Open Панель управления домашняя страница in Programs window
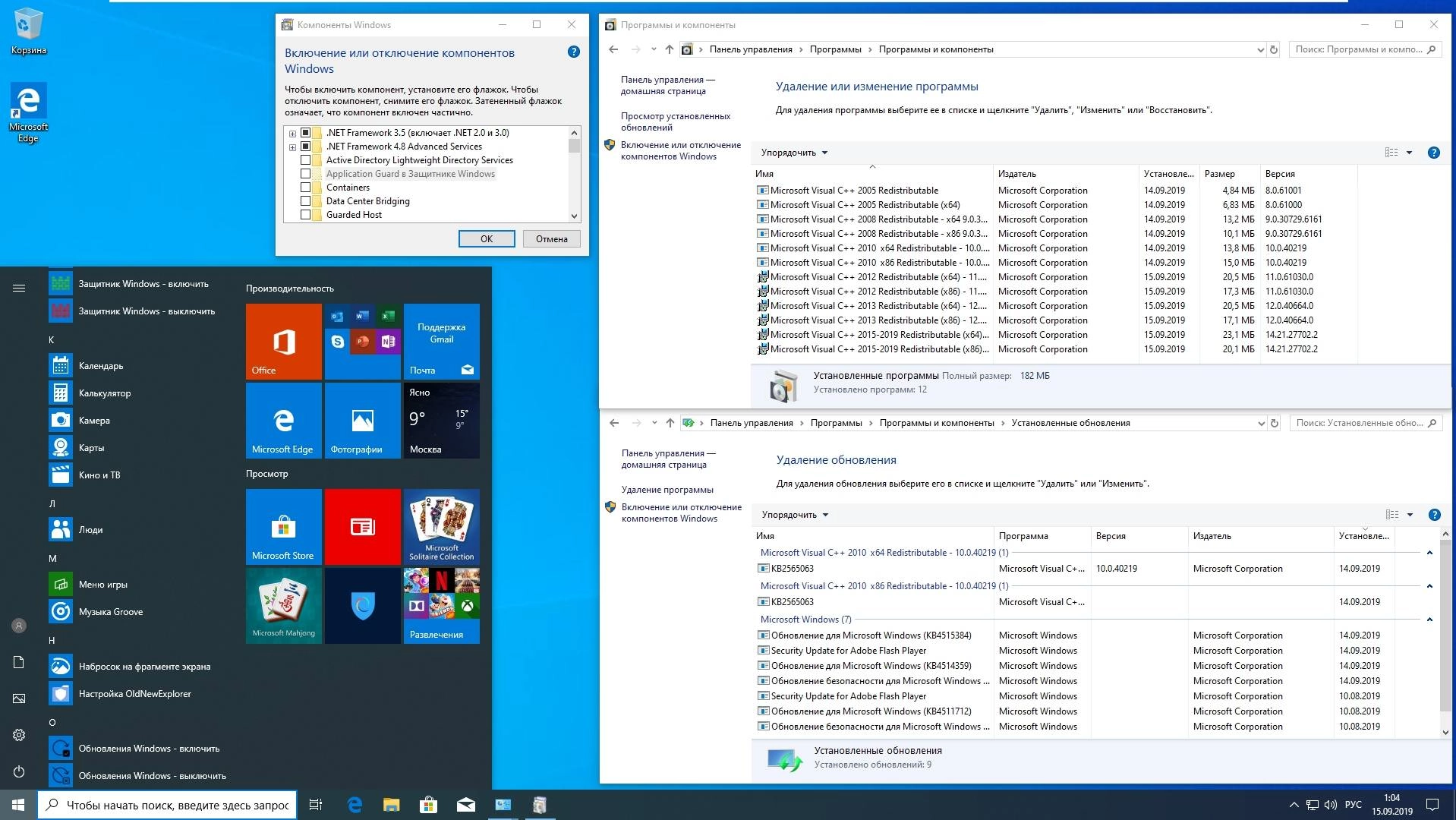Screen dimensions: 1456x820 [x=668, y=85]
